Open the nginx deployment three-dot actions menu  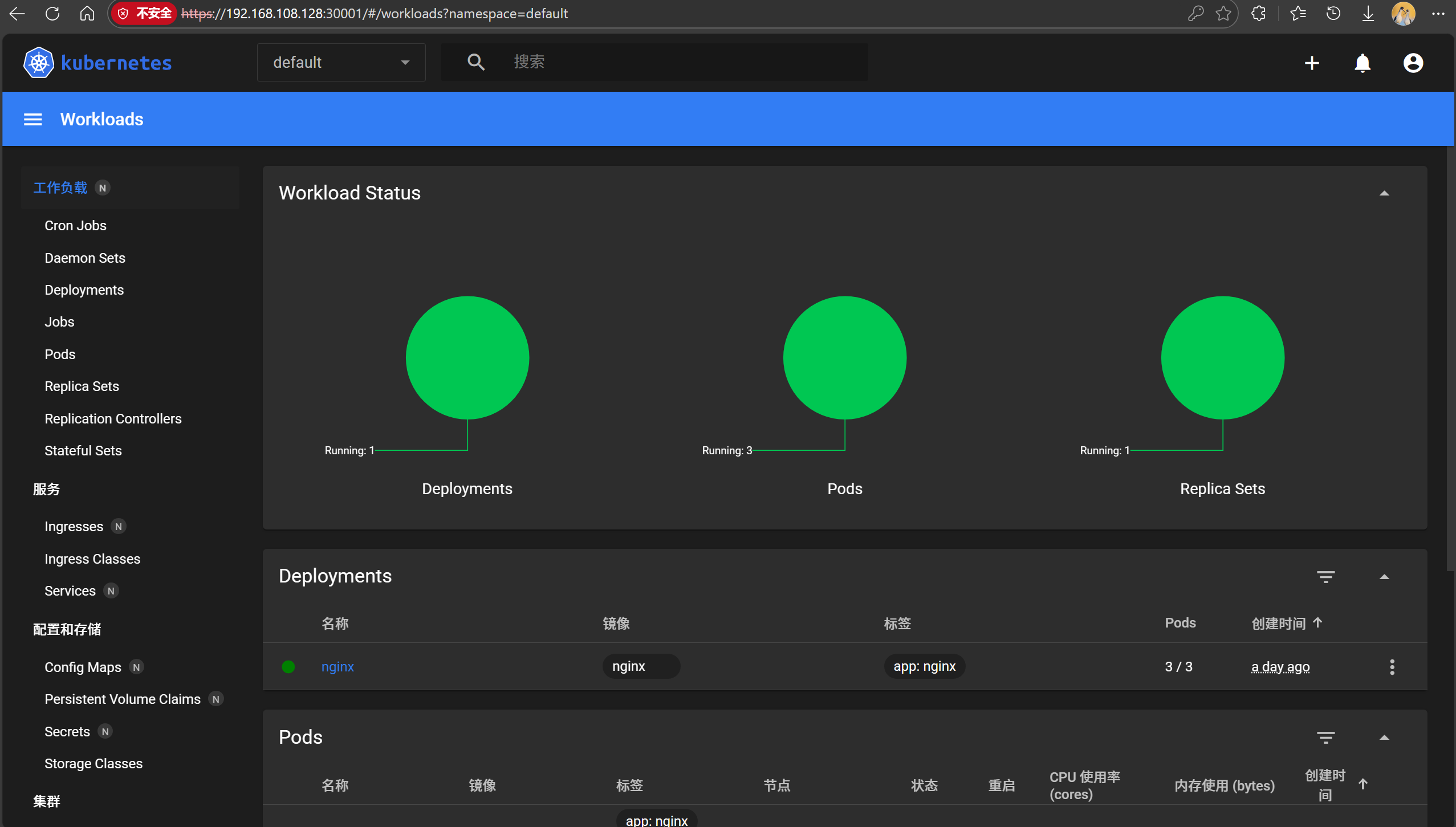point(1392,667)
